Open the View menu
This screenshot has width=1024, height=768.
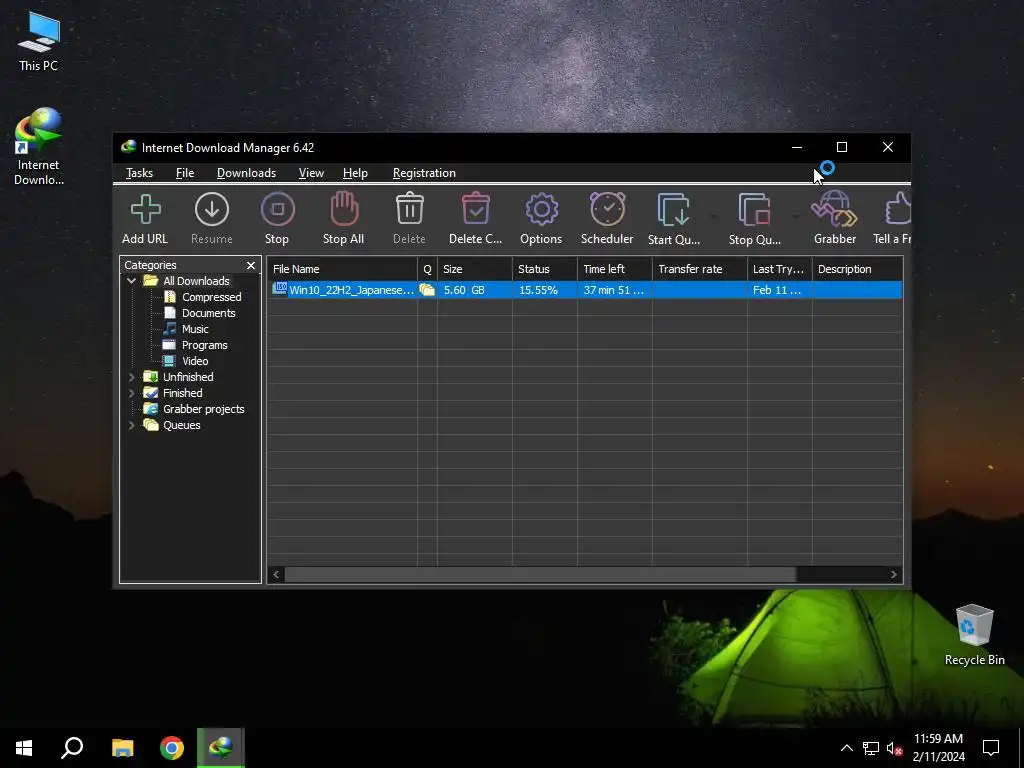coord(311,173)
